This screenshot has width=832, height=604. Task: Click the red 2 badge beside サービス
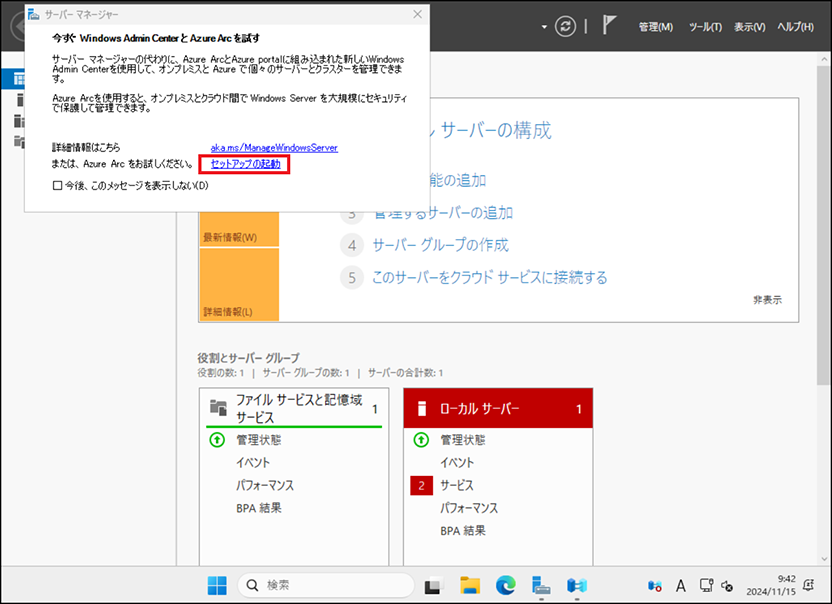pos(421,485)
